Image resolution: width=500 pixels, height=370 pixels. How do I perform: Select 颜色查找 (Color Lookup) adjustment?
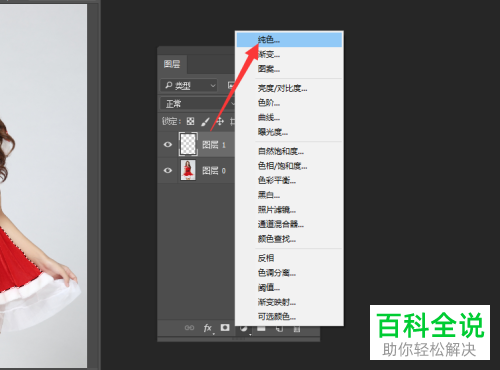pos(289,239)
